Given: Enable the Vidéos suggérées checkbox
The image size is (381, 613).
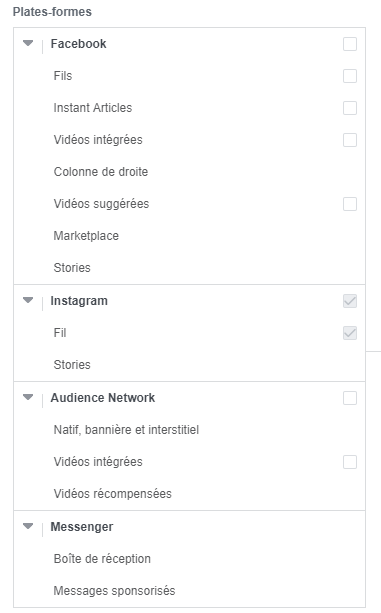Looking at the screenshot, I should click(x=350, y=204).
